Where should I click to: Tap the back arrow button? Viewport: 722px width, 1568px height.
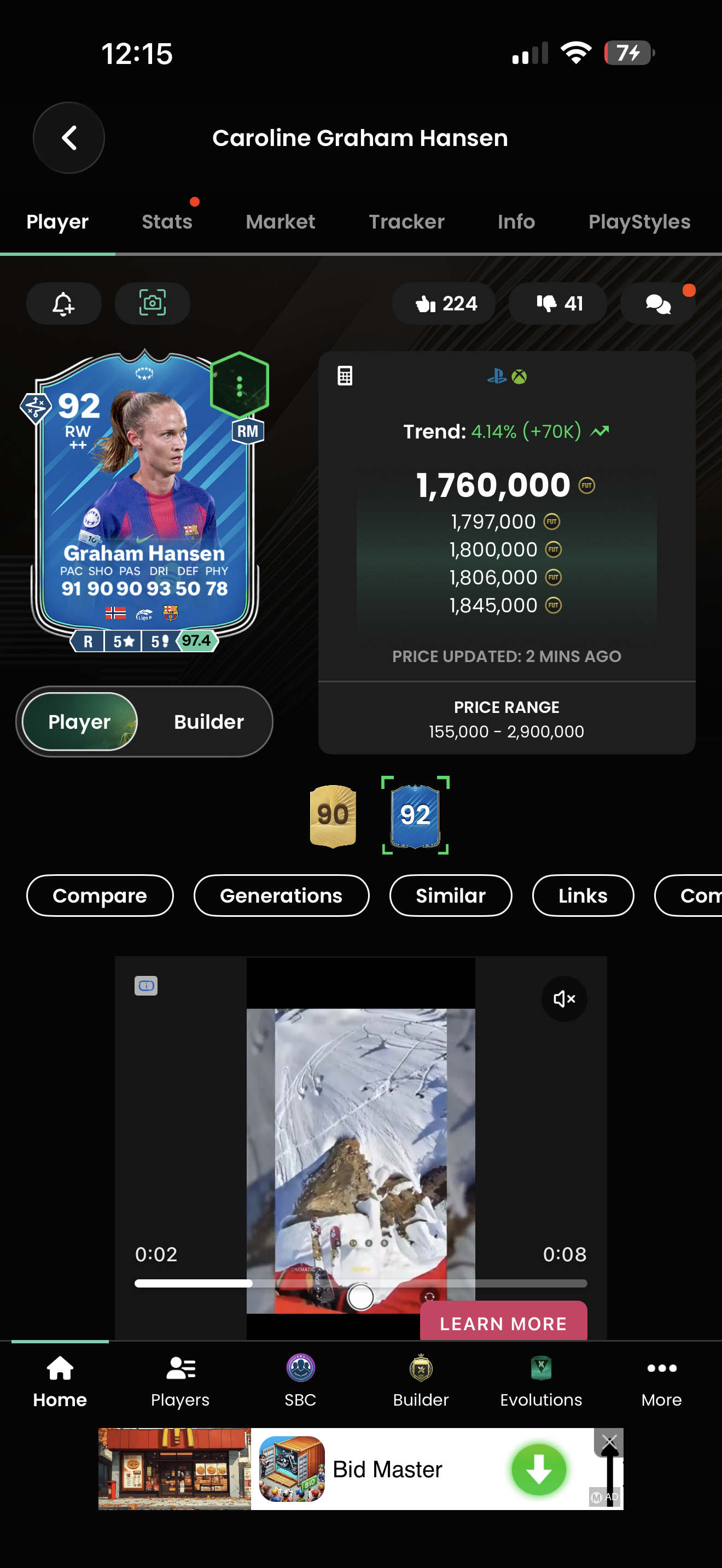point(69,138)
